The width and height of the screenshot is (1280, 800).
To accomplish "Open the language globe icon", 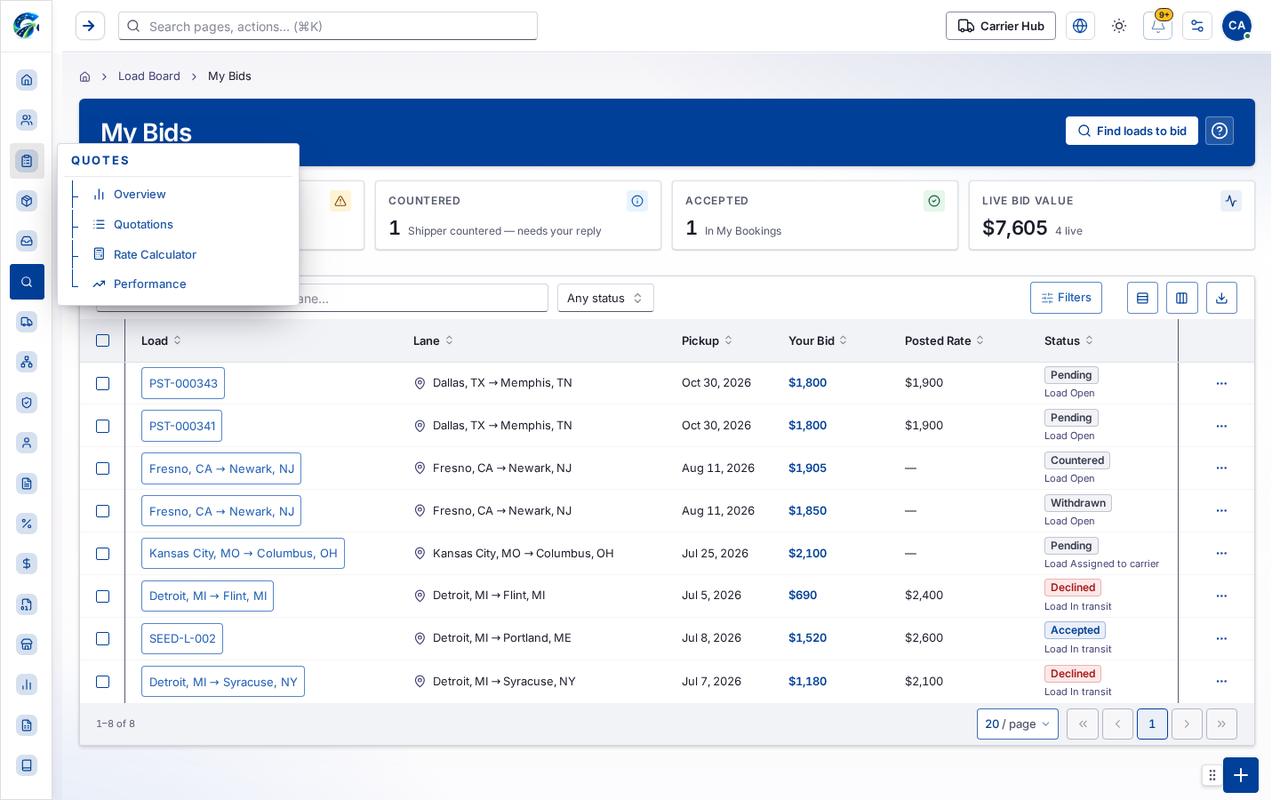I will coord(1080,26).
